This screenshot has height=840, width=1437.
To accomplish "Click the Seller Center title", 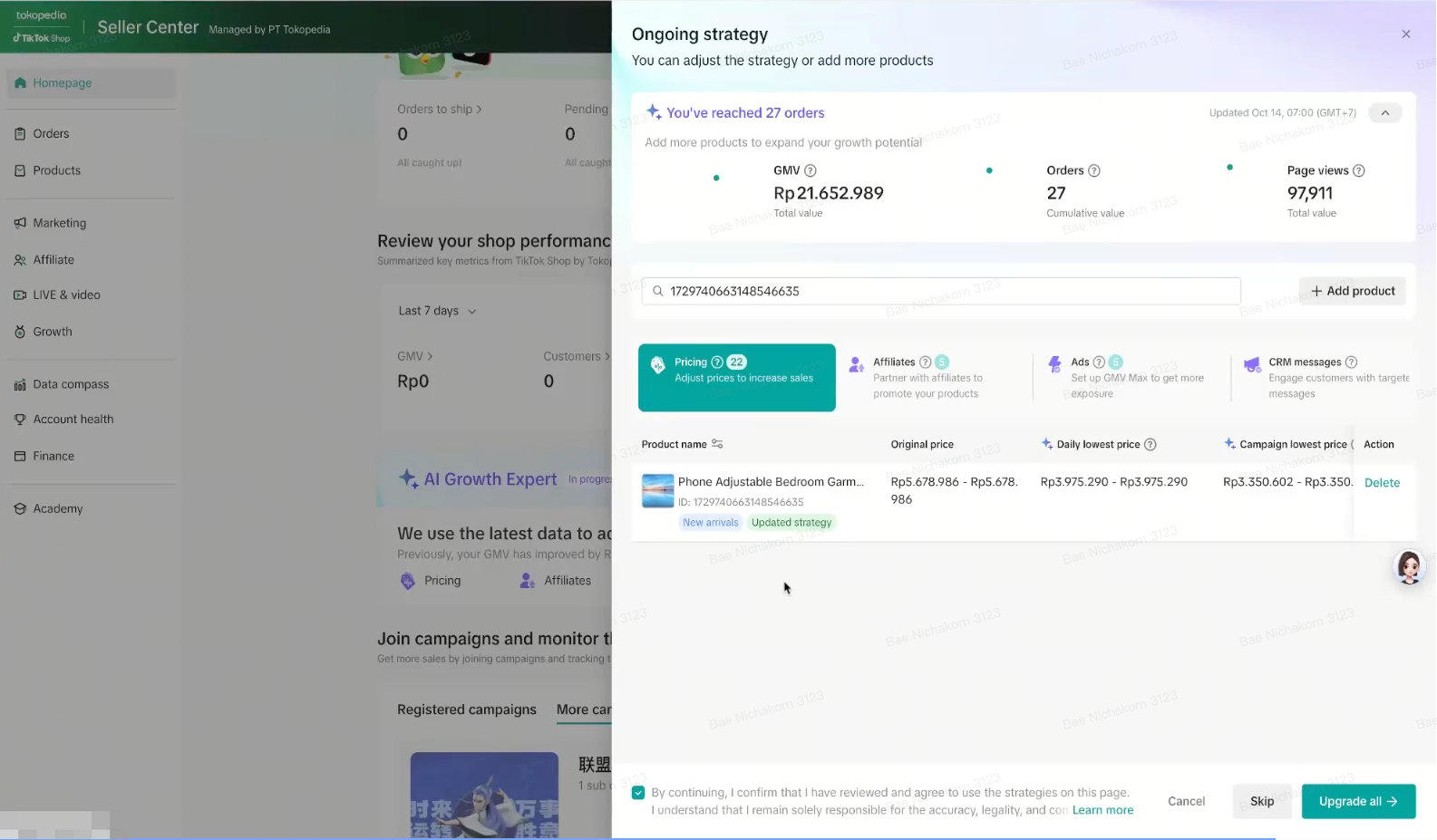I will 148,27.
